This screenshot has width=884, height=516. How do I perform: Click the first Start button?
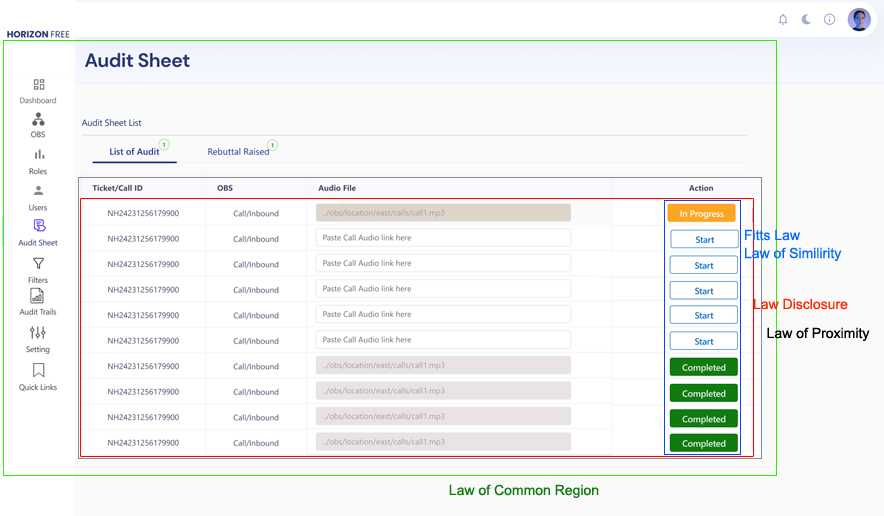point(704,240)
